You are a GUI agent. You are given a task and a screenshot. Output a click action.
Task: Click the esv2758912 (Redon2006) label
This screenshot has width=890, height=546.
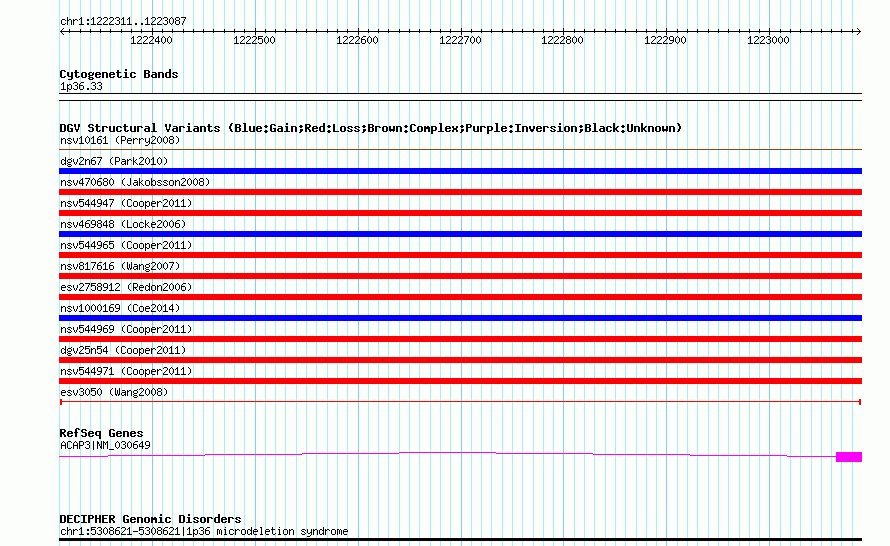pos(126,287)
